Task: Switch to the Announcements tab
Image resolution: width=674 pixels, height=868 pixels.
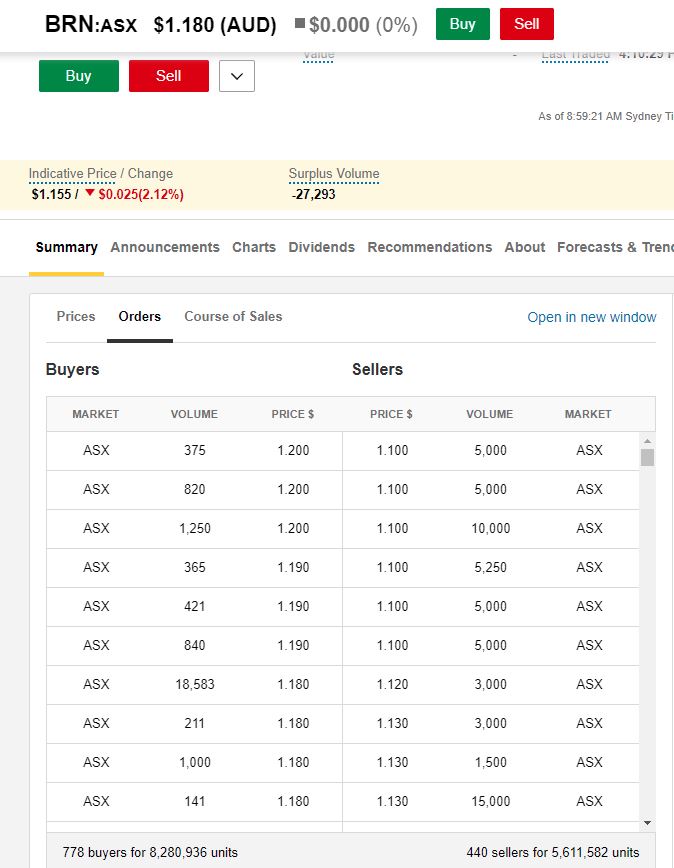Action: pyautogui.click(x=165, y=247)
